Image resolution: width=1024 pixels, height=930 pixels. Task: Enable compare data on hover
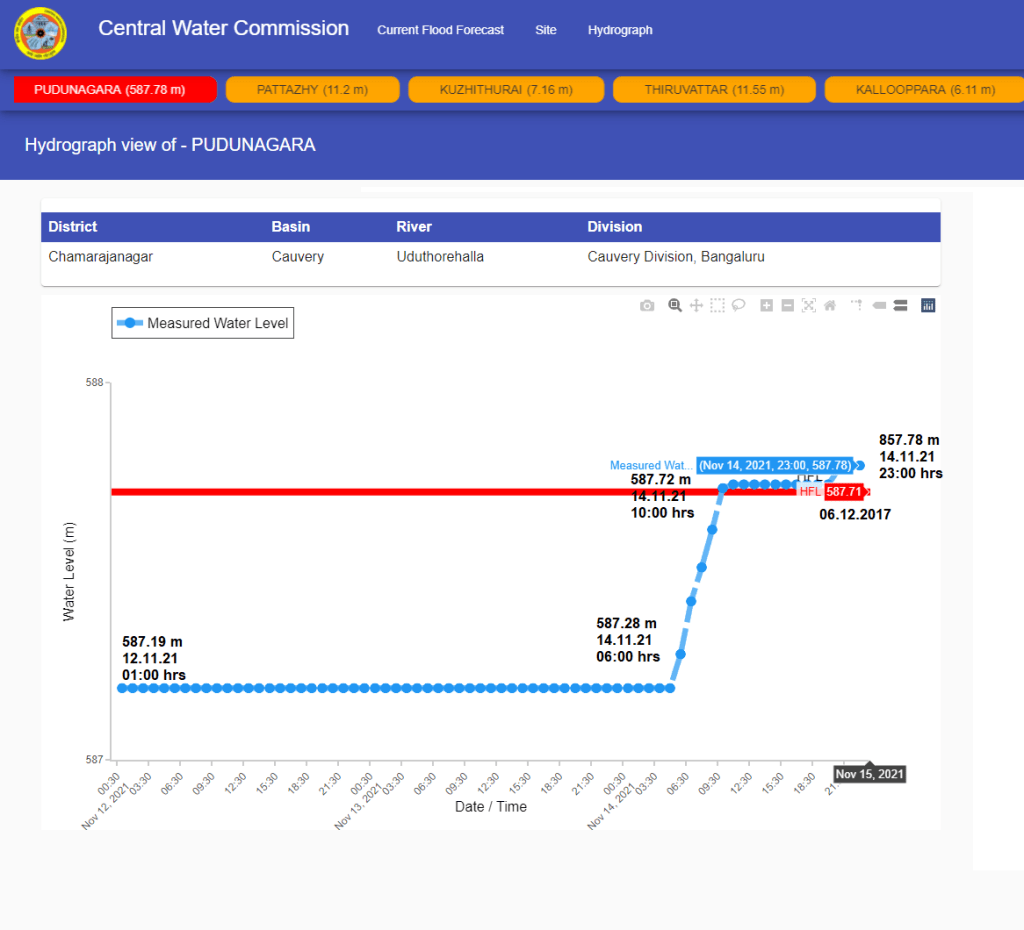[900, 306]
